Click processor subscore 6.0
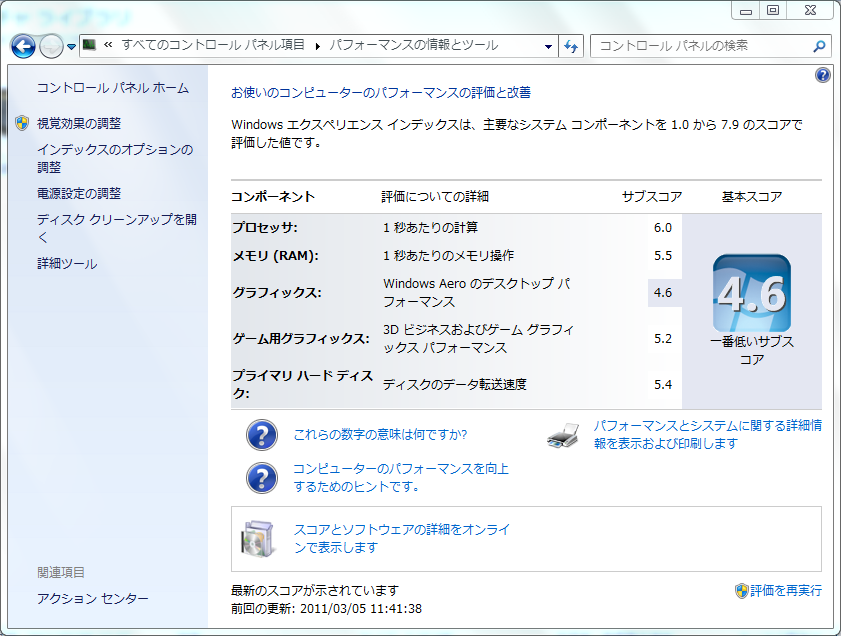This screenshot has width=841, height=636. pos(663,227)
